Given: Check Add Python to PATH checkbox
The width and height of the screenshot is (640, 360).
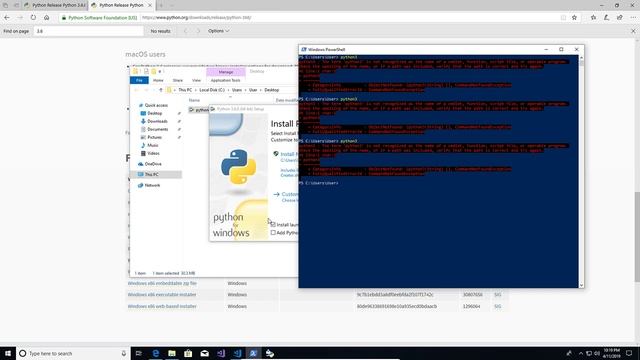Looking at the screenshot, I should click(273, 233).
